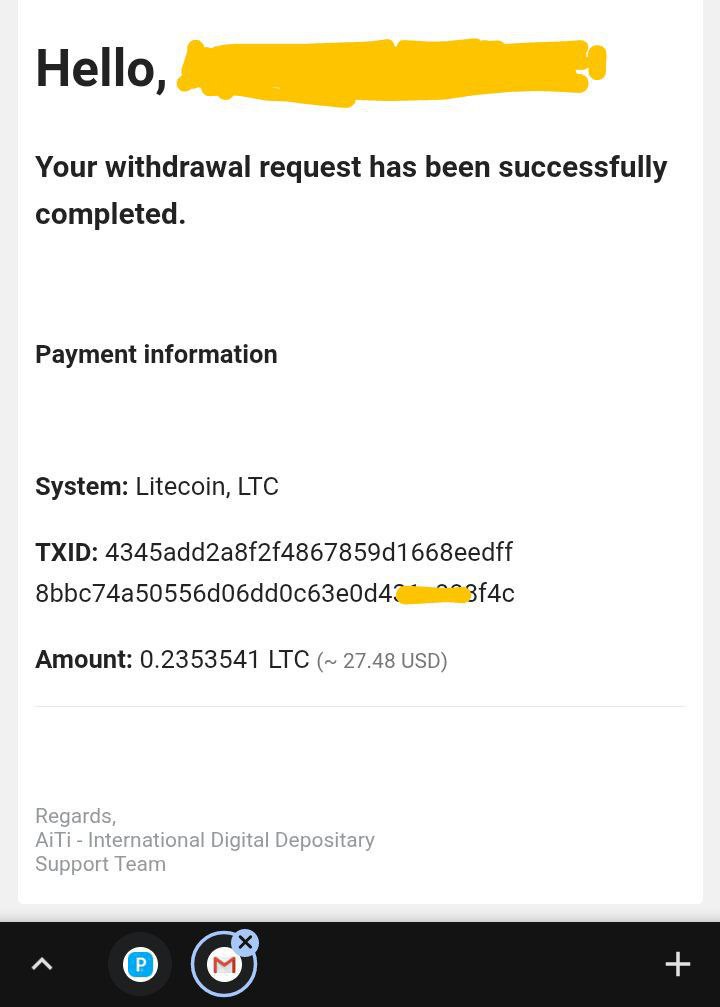Click the 'Hello,' greeting heading

pyautogui.click(x=101, y=69)
